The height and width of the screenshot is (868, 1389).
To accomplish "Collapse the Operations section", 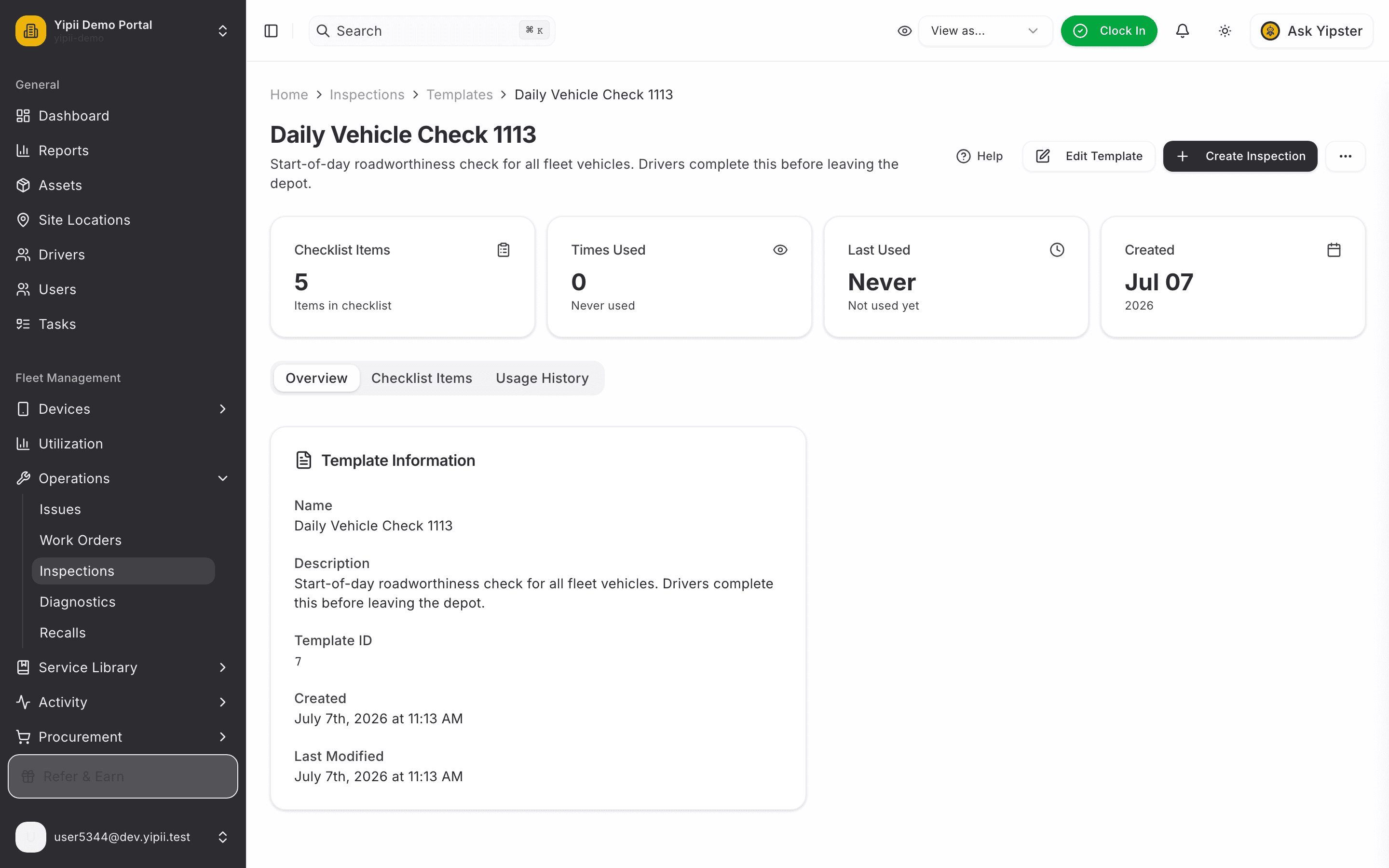I will pyautogui.click(x=223, y=478).
